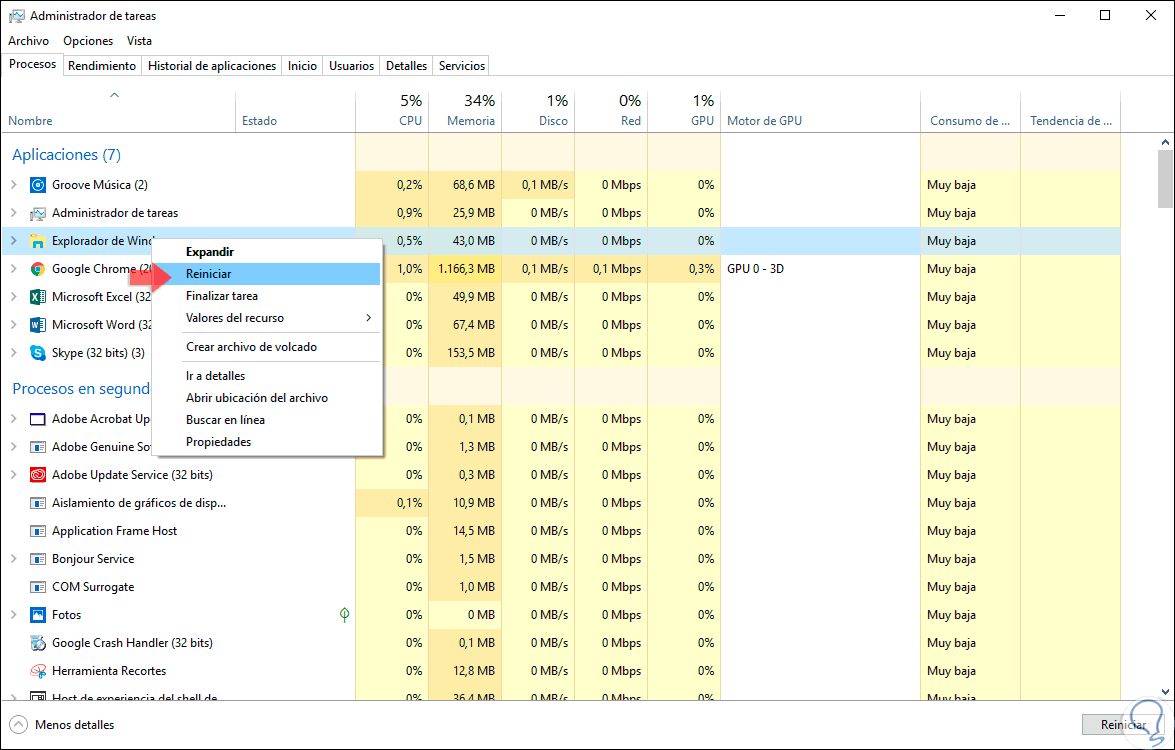Click the Groove Música app icon

click(38, 185)
